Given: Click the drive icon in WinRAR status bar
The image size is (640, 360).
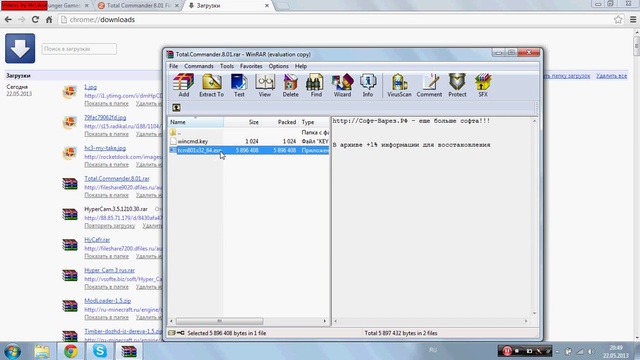Looking at the screenshot, I should (x=172, y=333).
